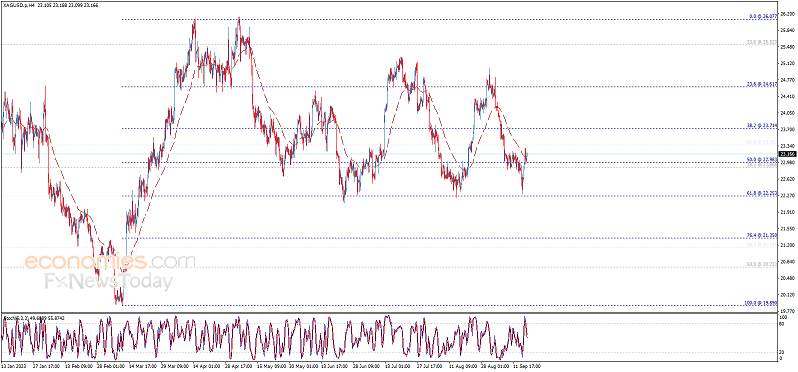Click the 24.050 price axis value
Image resolution: width=798 pixels, height=372 pixels.
(x=787, y=113)
